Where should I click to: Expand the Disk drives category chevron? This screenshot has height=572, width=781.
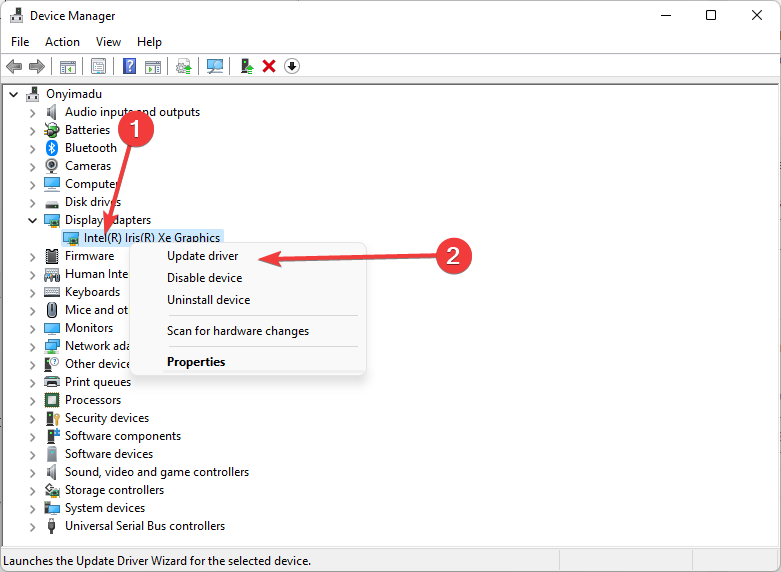pyautogui.click(x=32, y=203)
